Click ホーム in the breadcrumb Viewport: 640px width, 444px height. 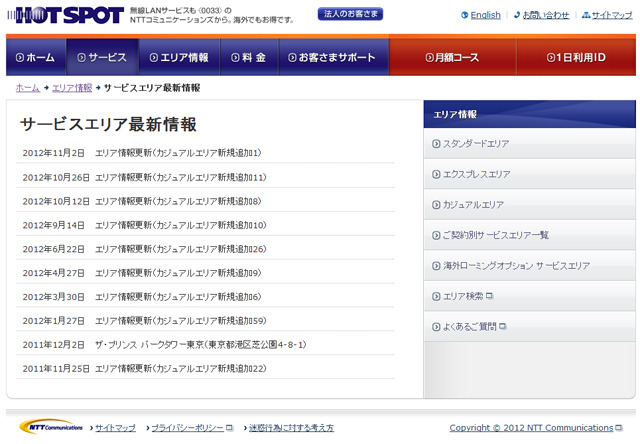(x=28, y=88)
